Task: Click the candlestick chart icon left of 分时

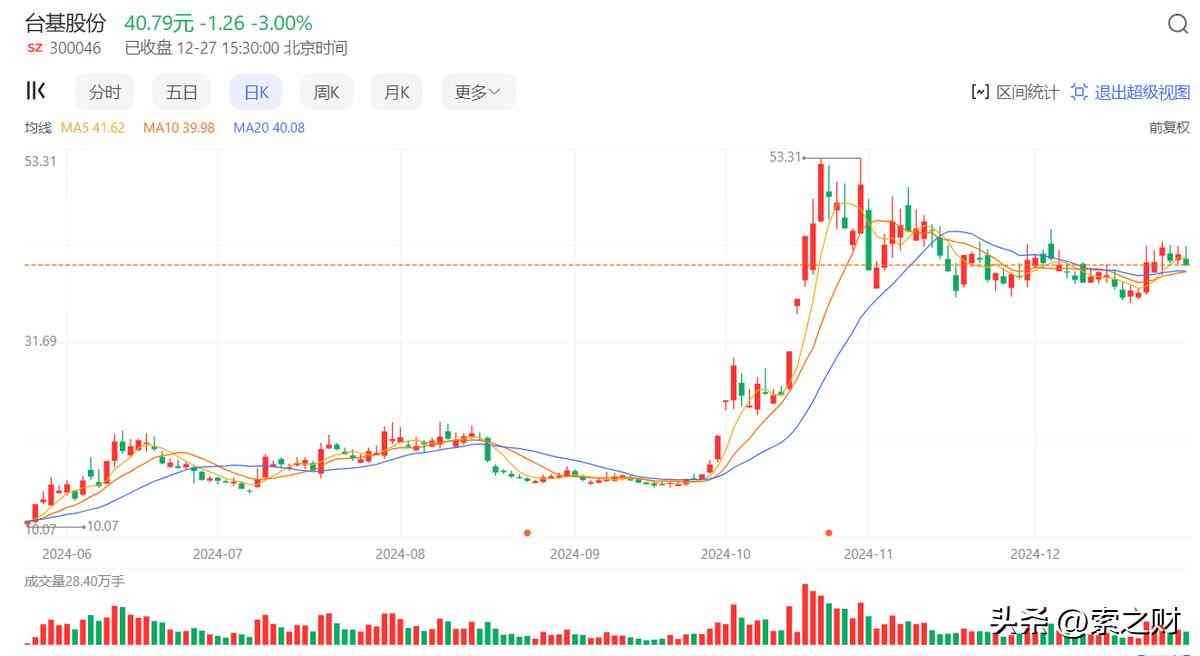Action: (36, 92)
